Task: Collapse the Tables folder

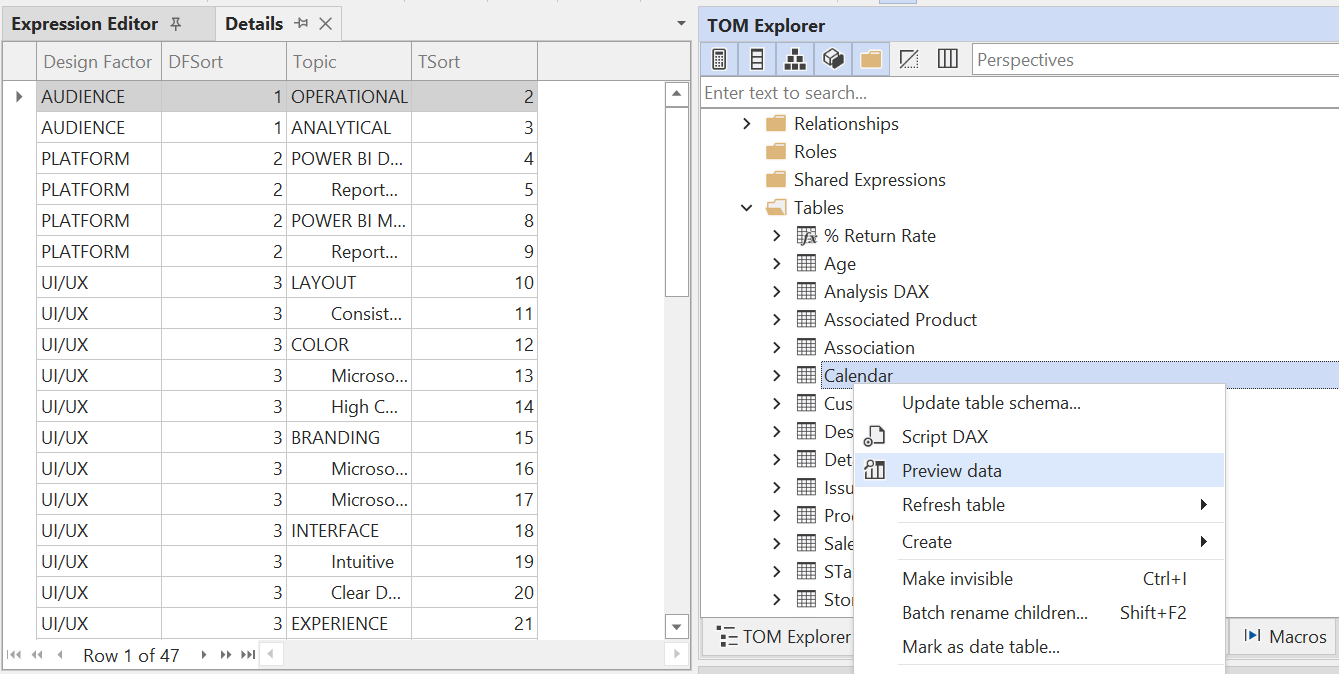Action: click(744, 207)
